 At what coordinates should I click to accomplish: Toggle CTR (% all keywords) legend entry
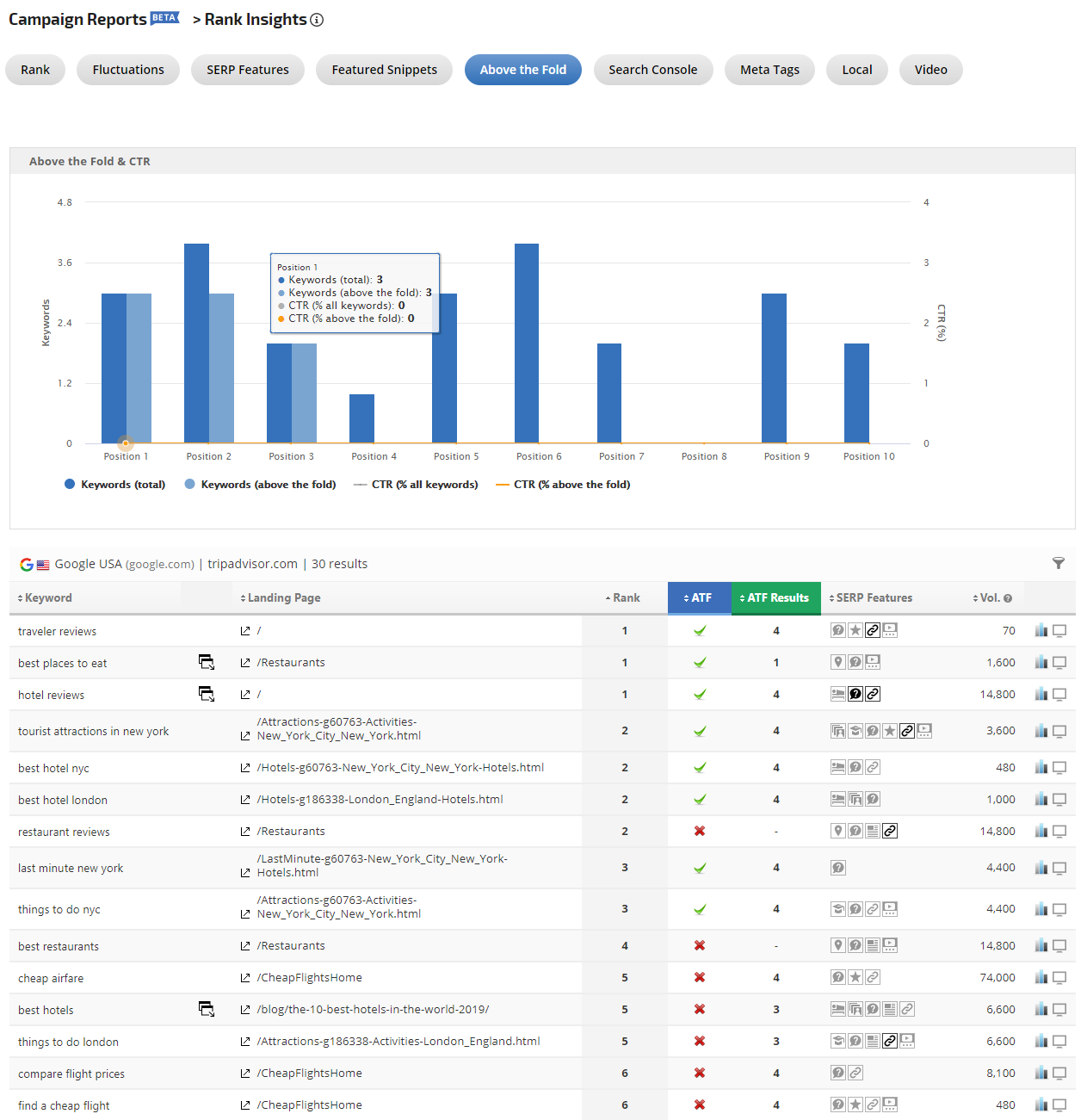416,485
